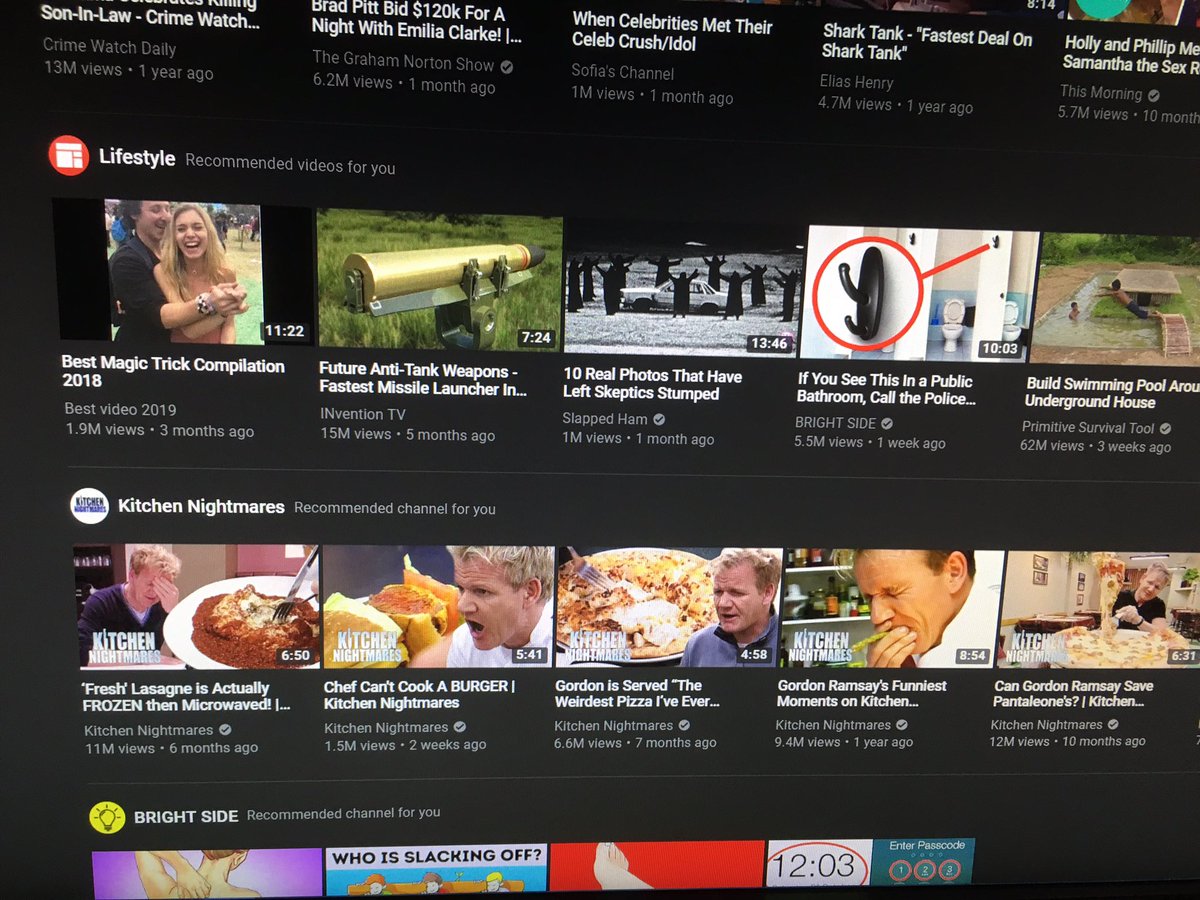Open the BRIGHT SIDE section heading

click(x=186, y=816)
